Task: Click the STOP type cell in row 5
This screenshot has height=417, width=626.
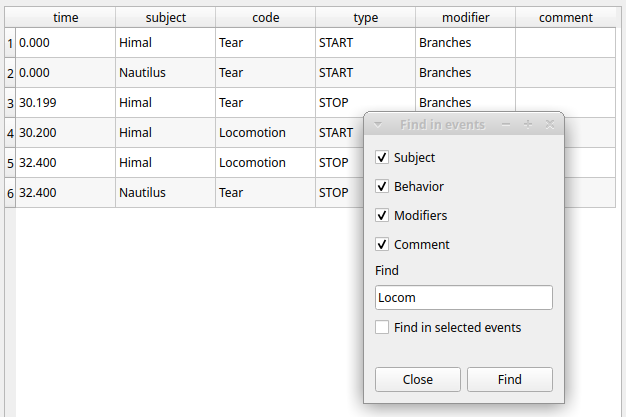Action: point(339,163)
